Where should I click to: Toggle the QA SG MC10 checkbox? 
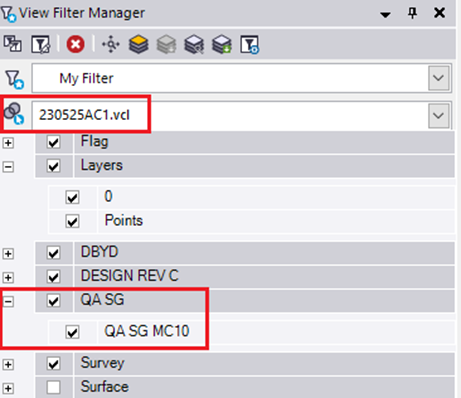click(72, 332)
